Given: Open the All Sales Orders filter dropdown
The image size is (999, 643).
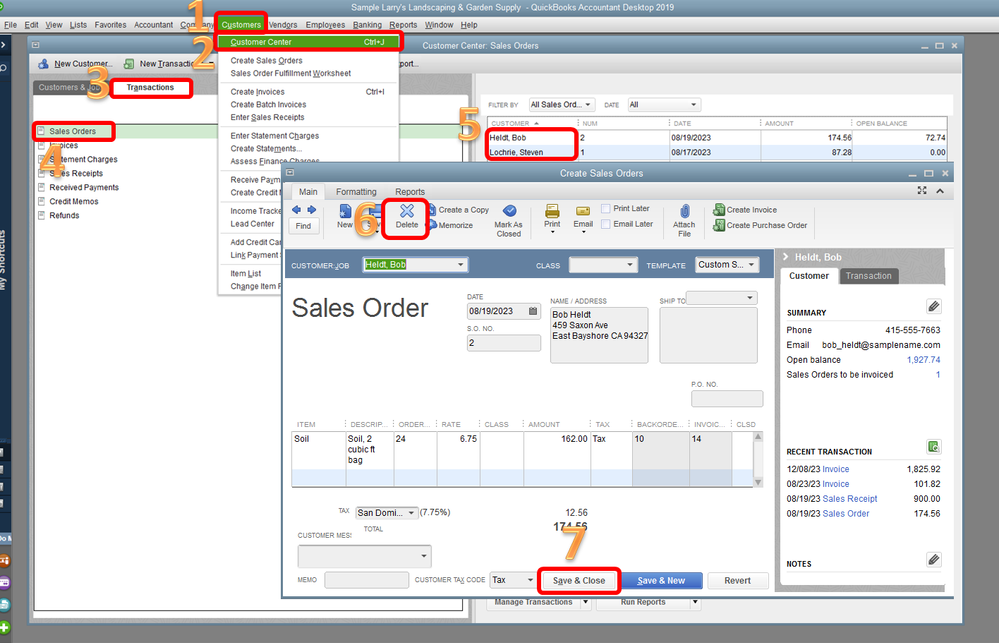Looking at the screenshot, I should pyautogui.click(x=588, y=105).
